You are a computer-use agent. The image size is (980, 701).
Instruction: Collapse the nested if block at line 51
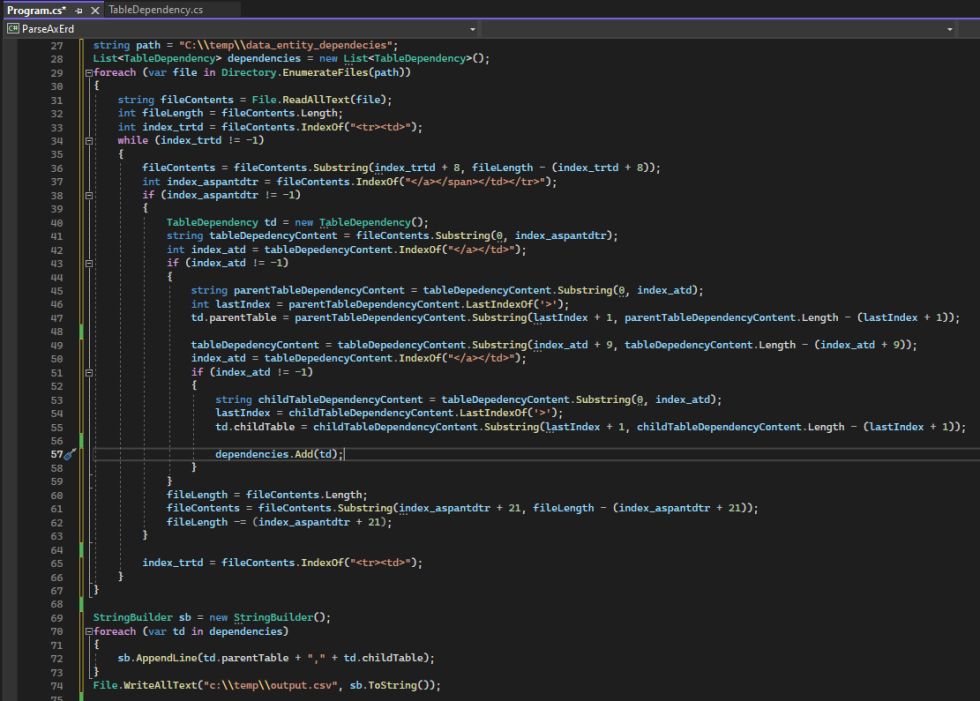[x=88, y=372]
